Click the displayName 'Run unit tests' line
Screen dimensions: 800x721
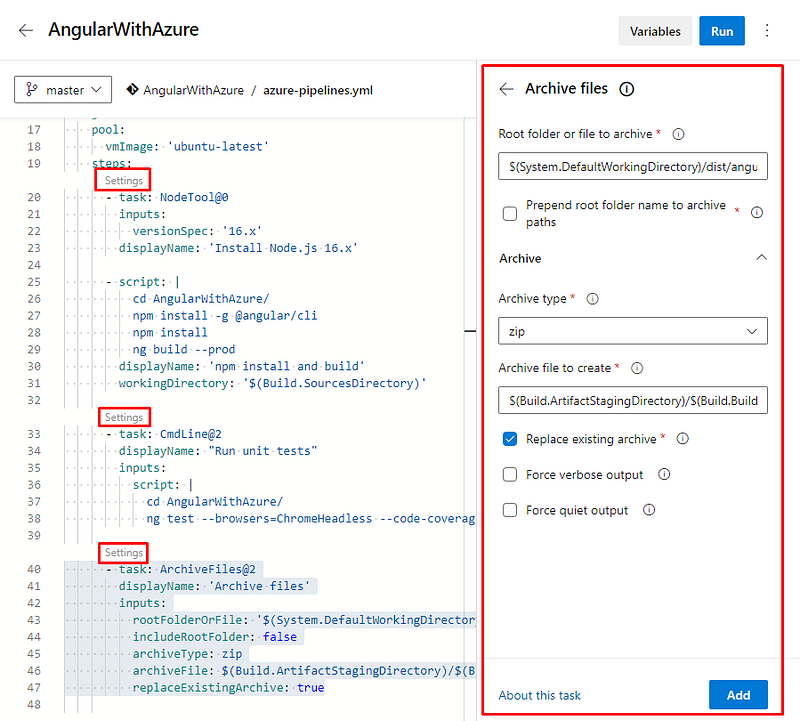[218, 451]
